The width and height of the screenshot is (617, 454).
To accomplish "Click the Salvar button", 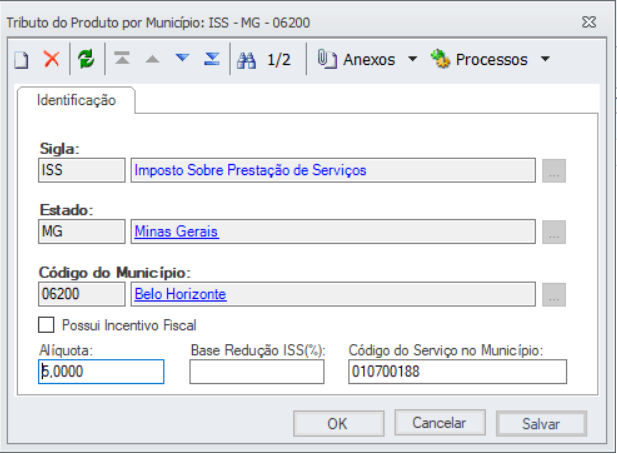I will (x=541, y=424).
